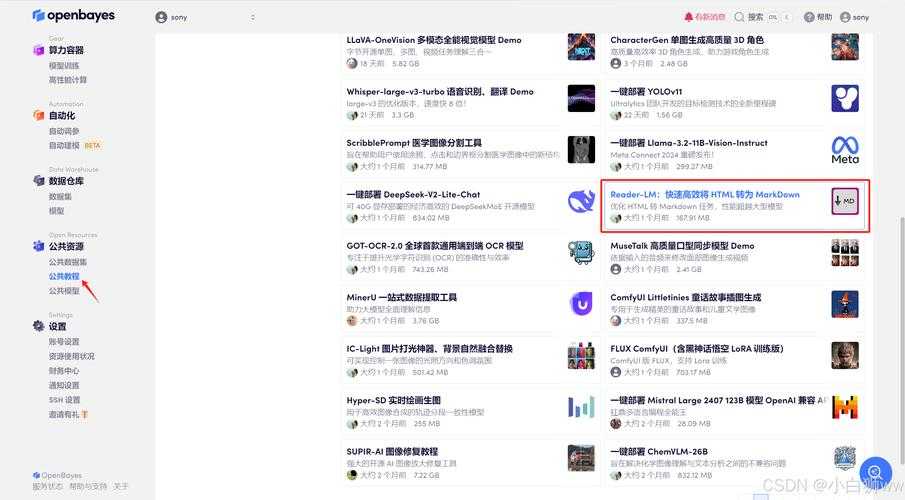Viewport: 905px width, 500px height.
Task: Open 通知设置 in the sidebar
Action: (x=63, y=385)
